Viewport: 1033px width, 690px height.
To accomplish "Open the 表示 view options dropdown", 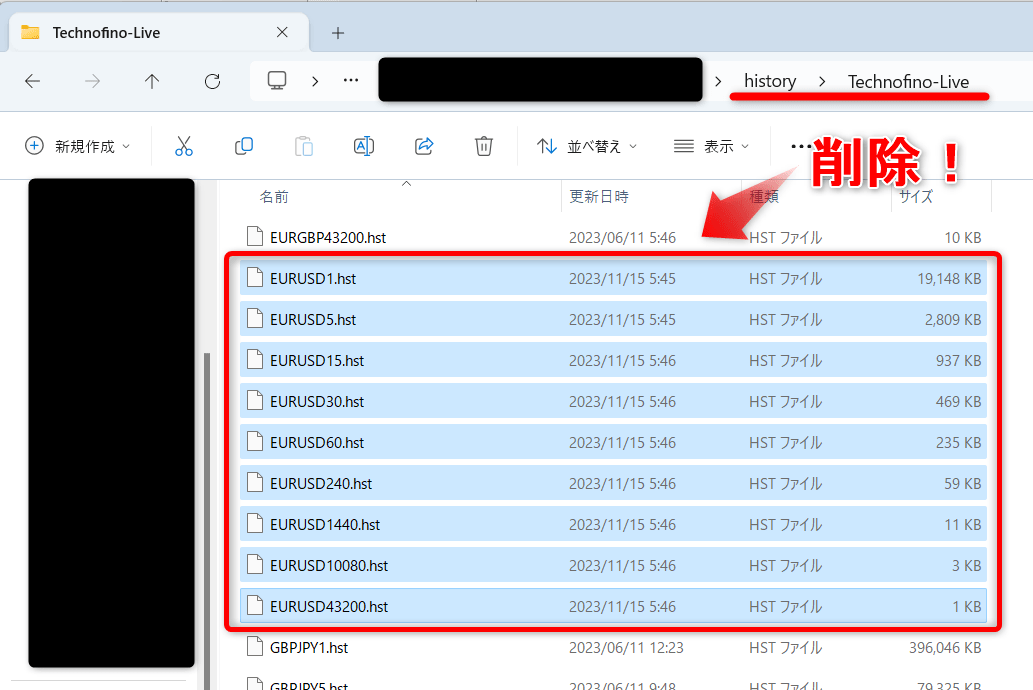I will pyautogui.click(x=711, y=146).
